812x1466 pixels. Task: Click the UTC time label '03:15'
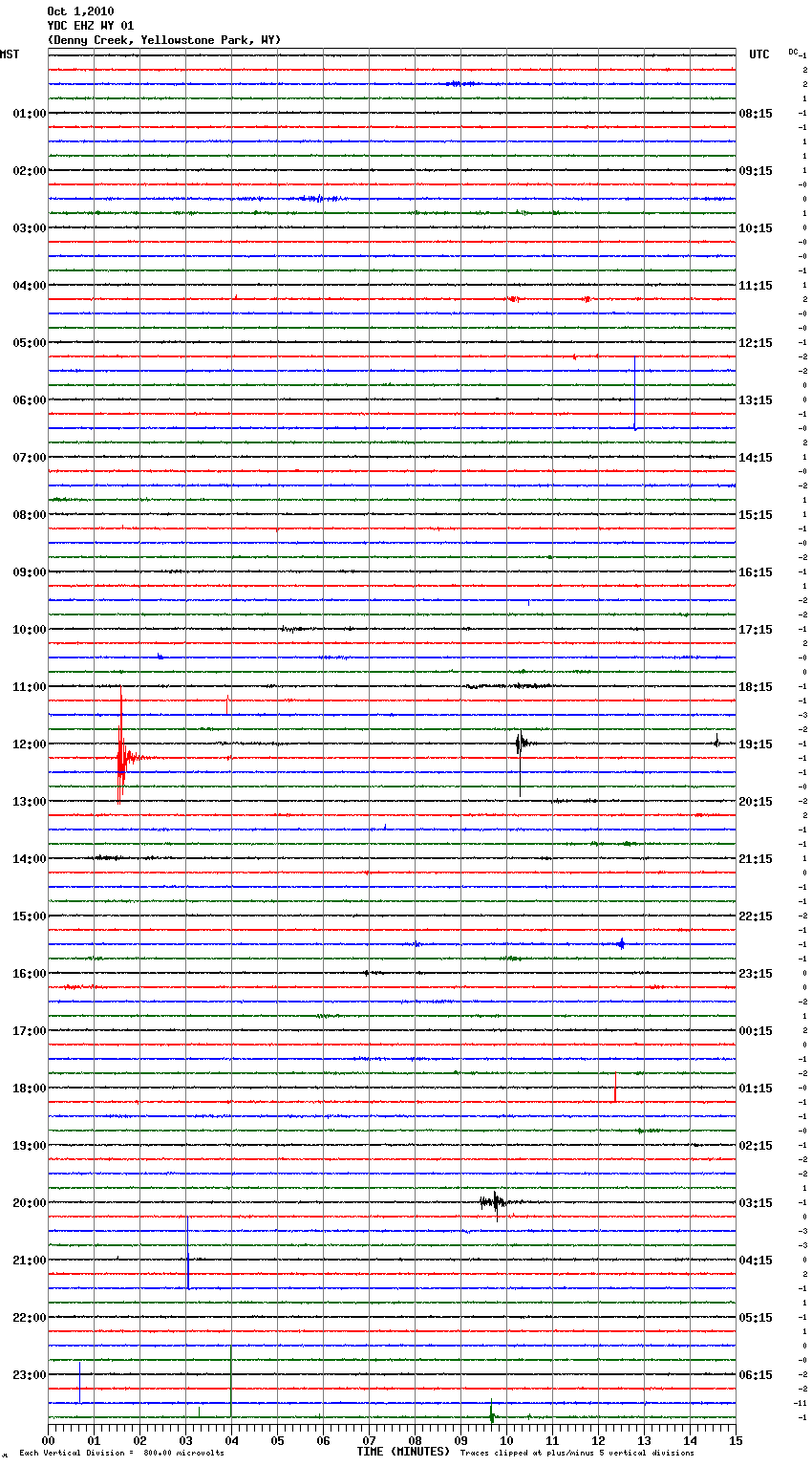click(756, 1203)
